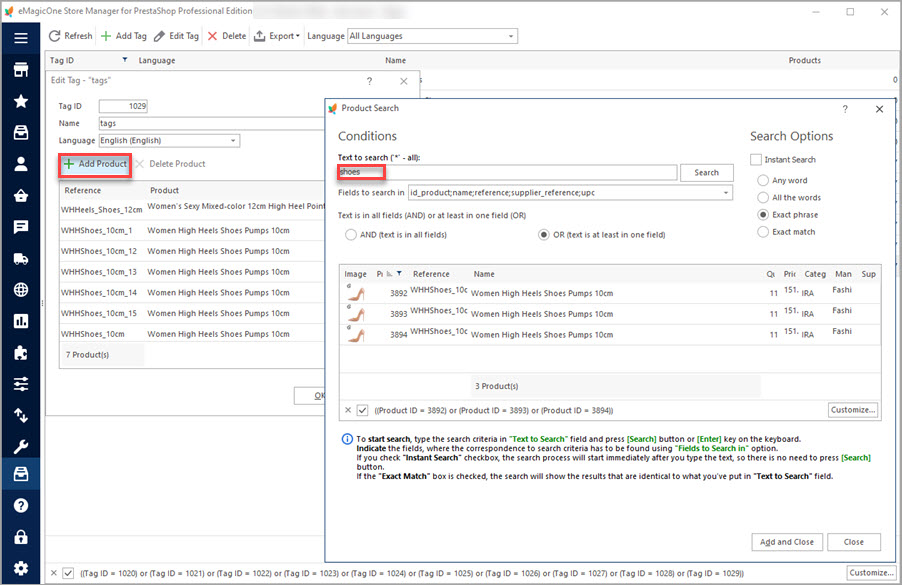This screenshot has width=902, height=585.
Task: Click Close button in Product Search
Action: coord(854,542)
